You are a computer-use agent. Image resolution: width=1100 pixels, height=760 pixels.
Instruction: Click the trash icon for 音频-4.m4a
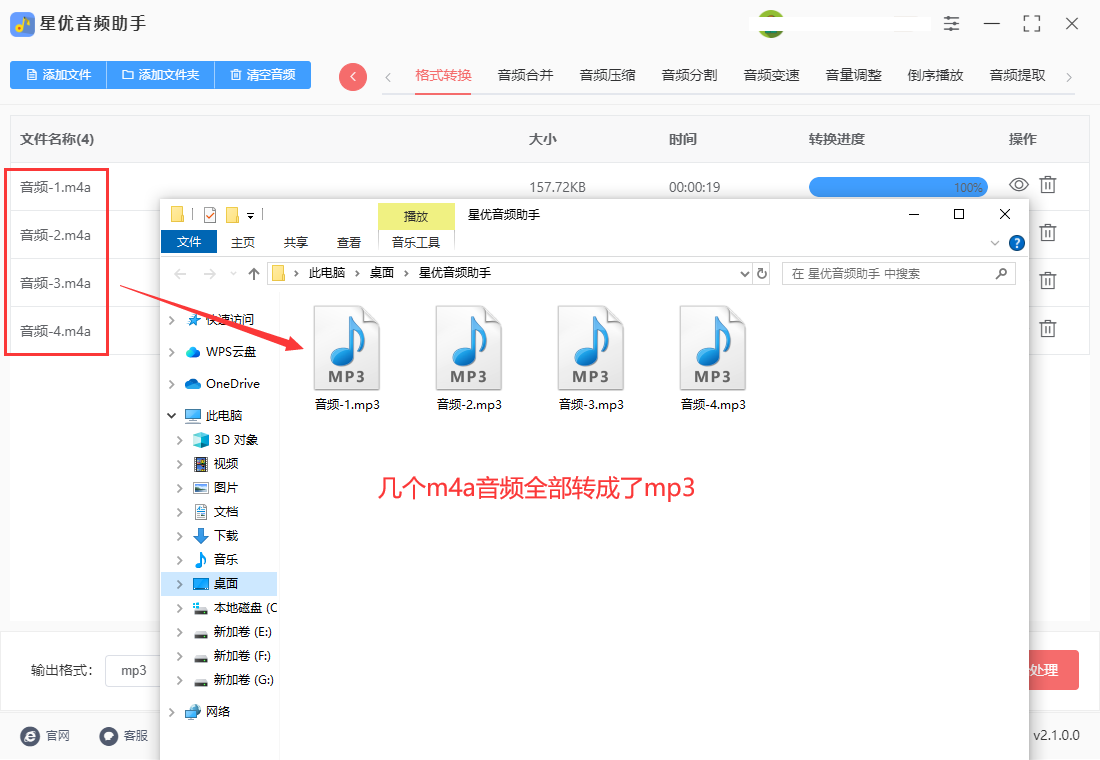tap(1047, 328)
